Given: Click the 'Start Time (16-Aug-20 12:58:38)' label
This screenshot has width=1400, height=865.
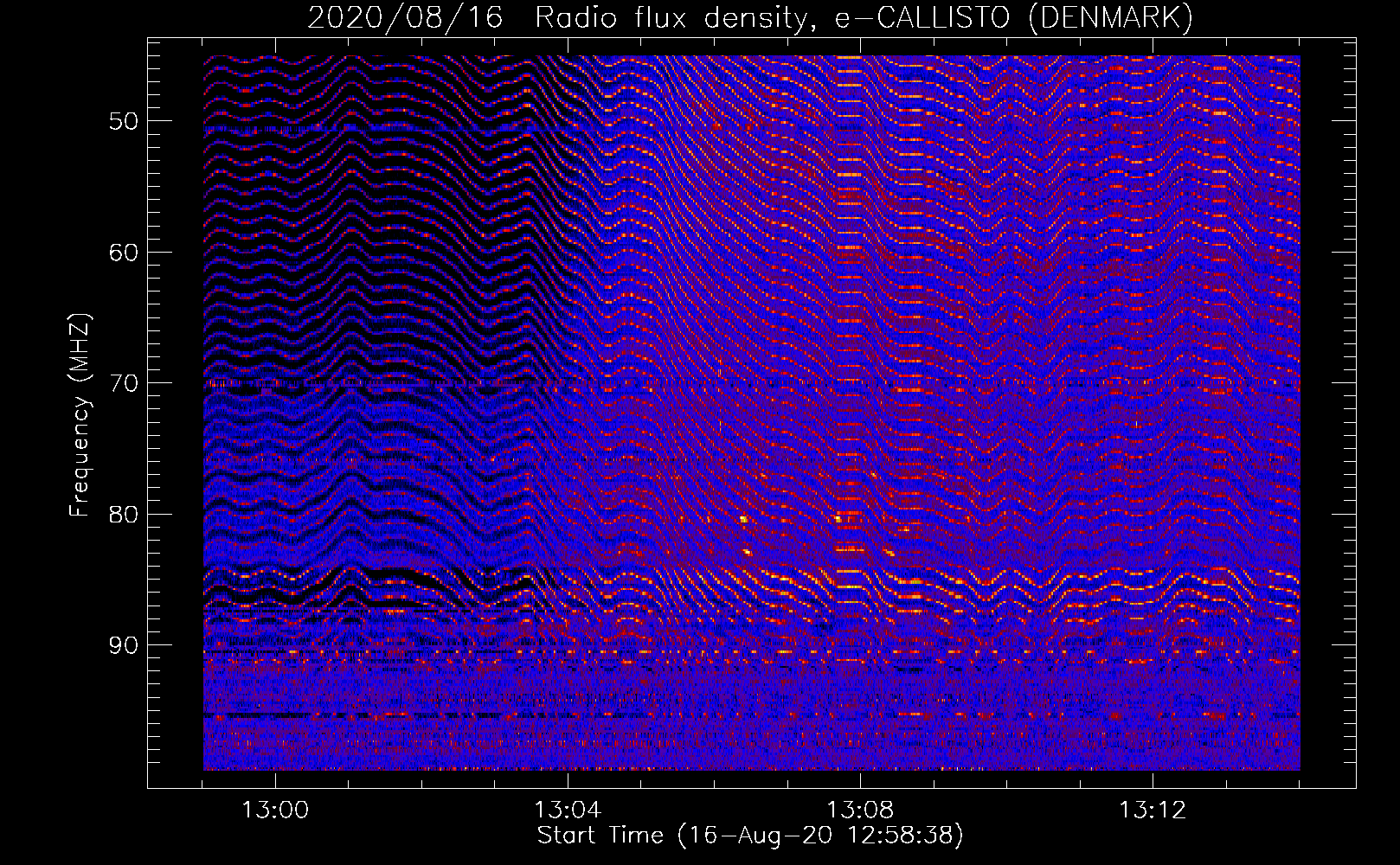Looking at the screenshot, I should pyautogui.click(x=750, y=836).
